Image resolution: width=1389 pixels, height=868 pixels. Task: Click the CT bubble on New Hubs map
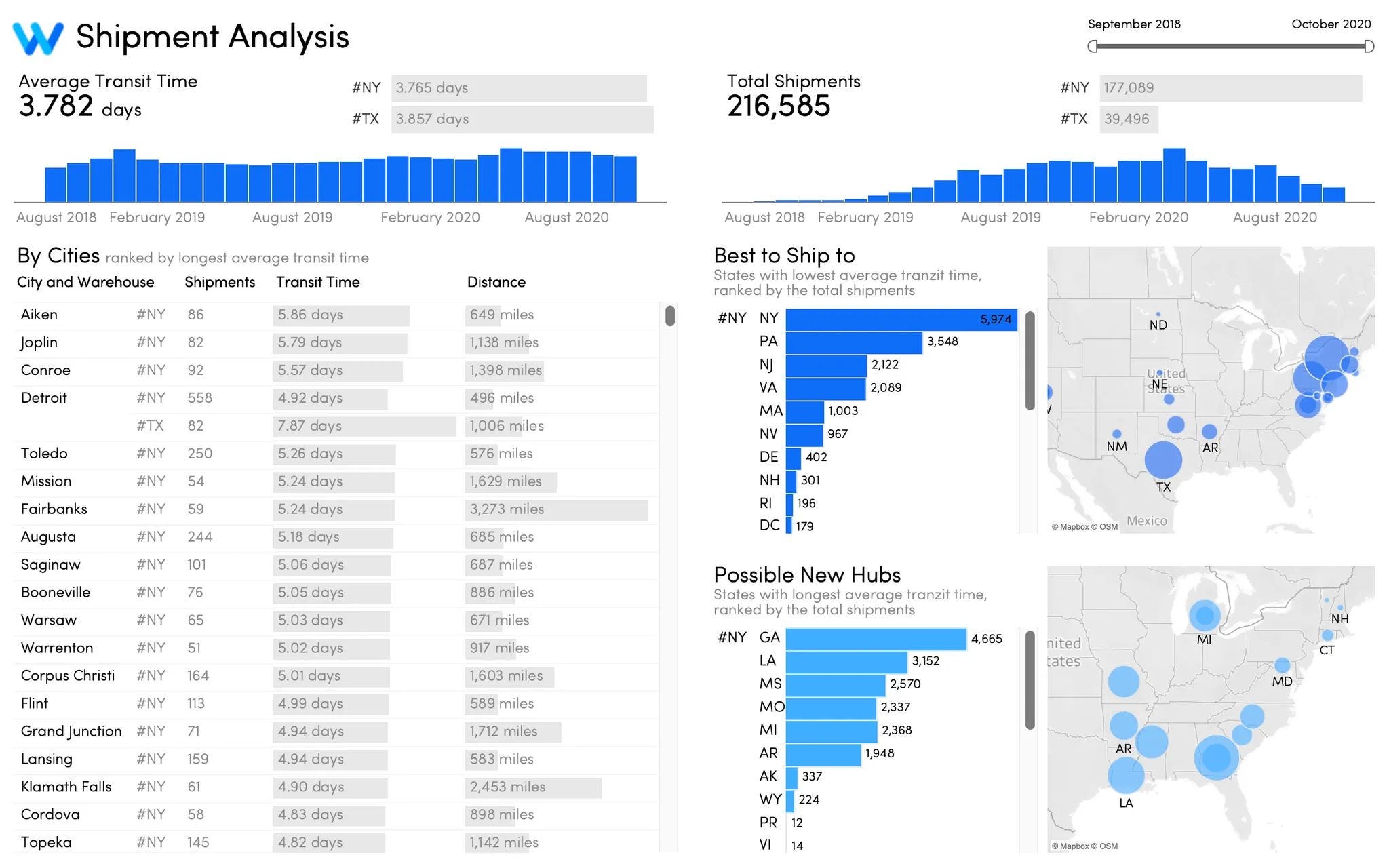tap(1327, 635)
